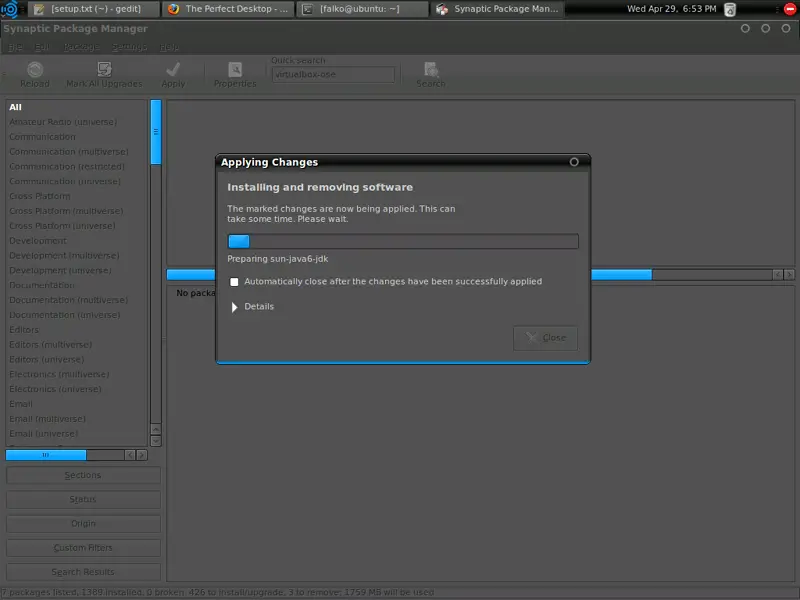Click the Search Results button

[83, 572]
